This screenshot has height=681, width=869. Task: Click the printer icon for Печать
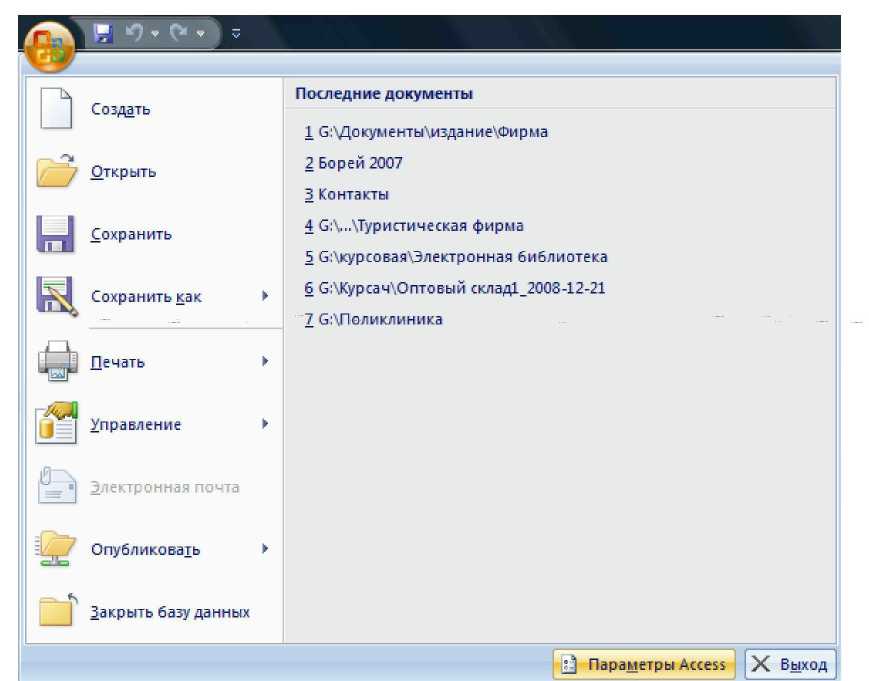[57, 361]
